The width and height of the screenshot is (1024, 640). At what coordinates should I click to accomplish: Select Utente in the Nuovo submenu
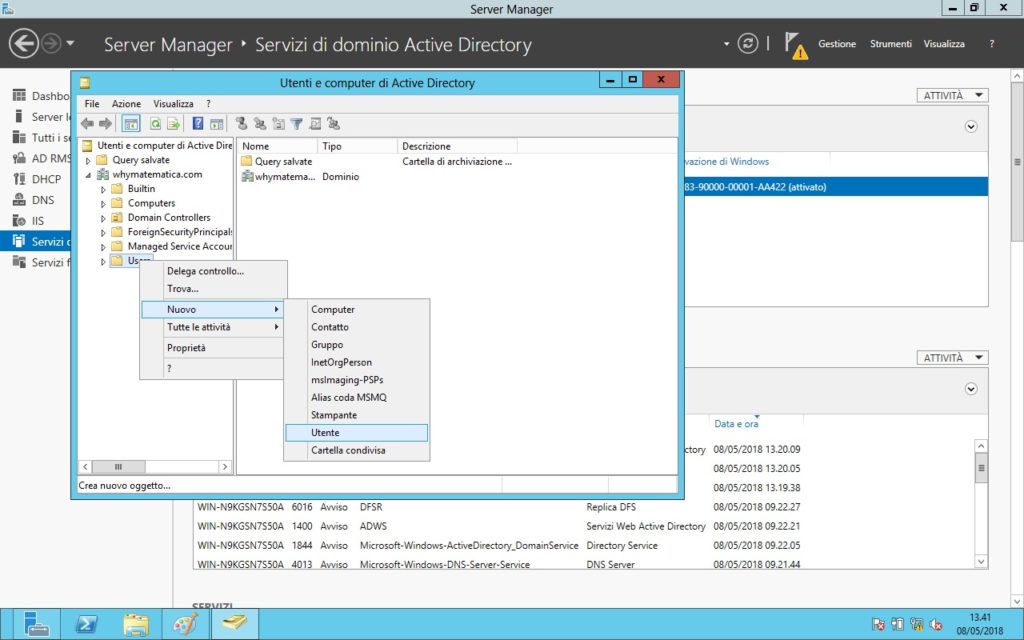click(x=357, y=432)
